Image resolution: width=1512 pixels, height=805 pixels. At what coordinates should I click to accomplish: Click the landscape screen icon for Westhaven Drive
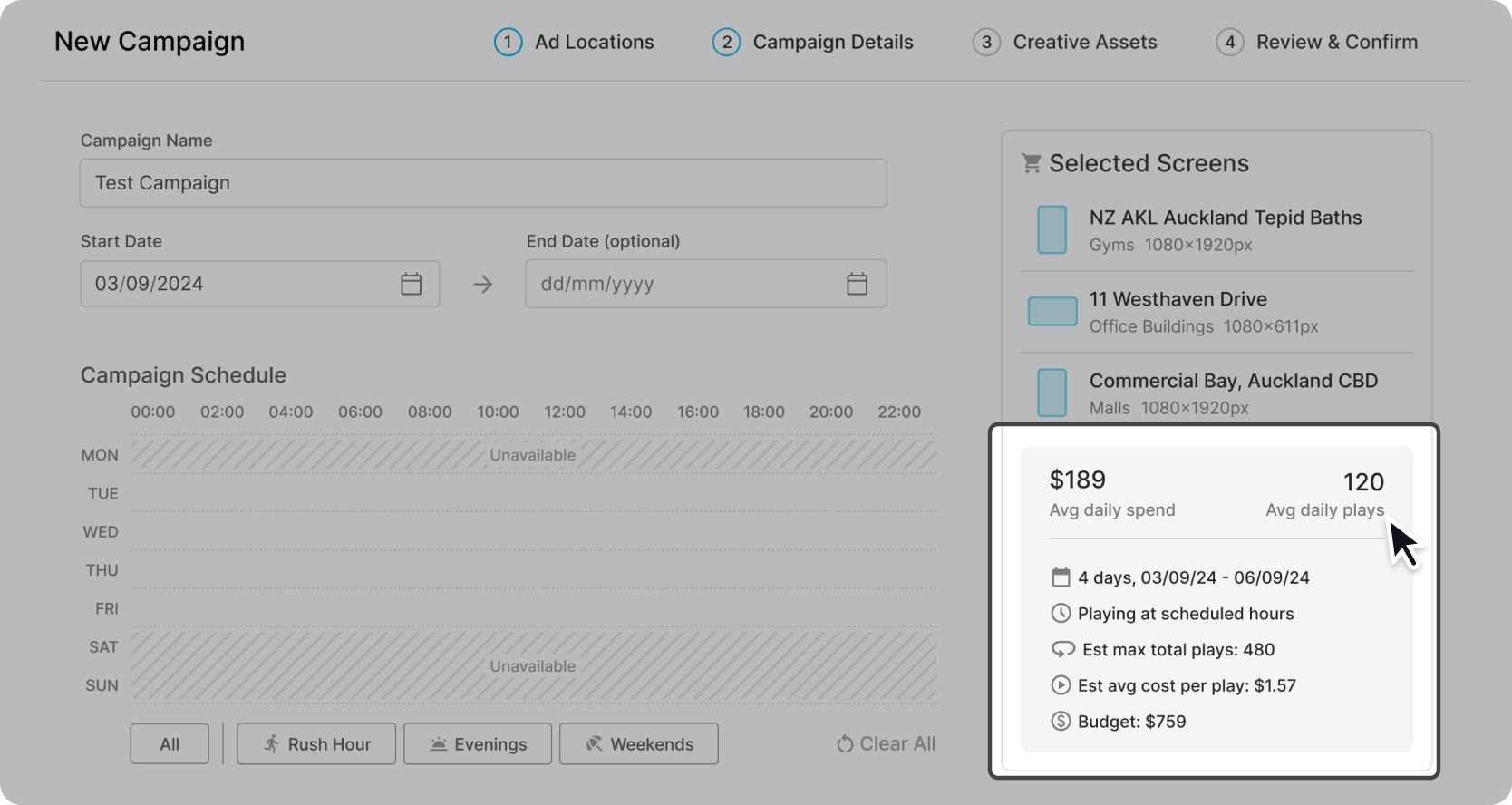1052,311
